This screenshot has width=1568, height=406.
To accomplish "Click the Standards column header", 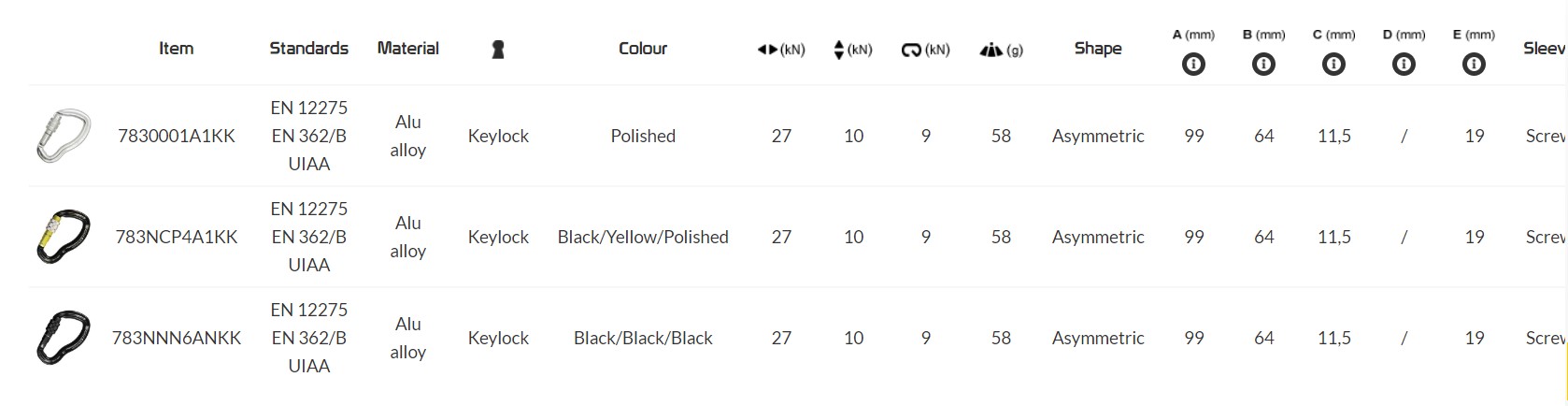I will (x=308, y=48).
